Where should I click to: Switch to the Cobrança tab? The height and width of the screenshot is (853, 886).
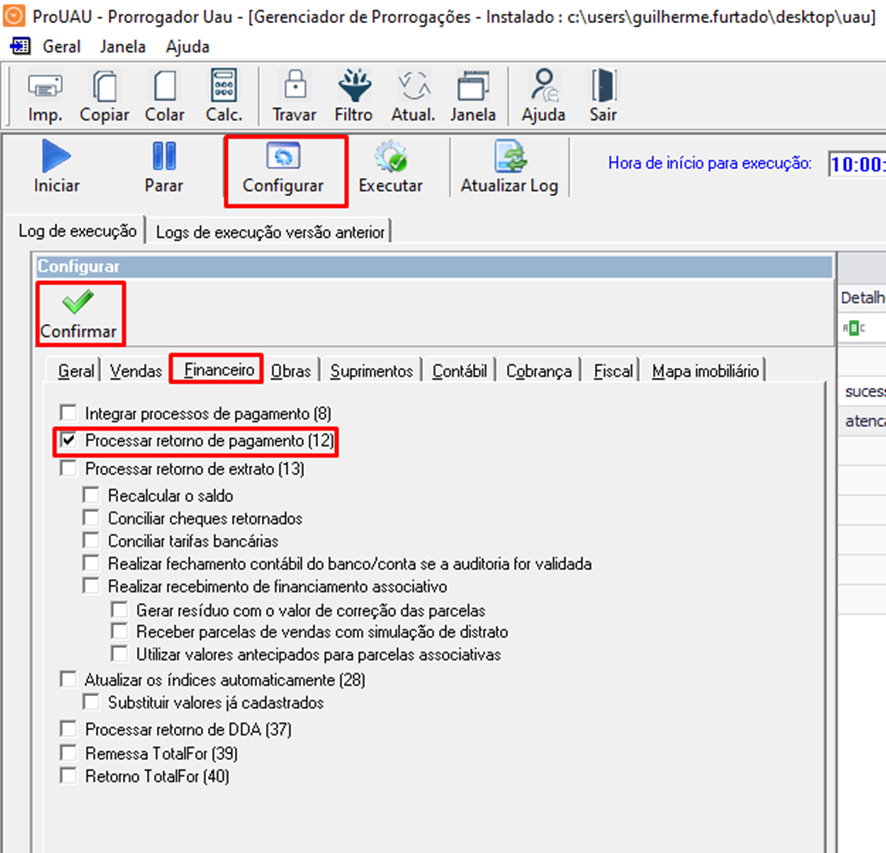point(538,371)
